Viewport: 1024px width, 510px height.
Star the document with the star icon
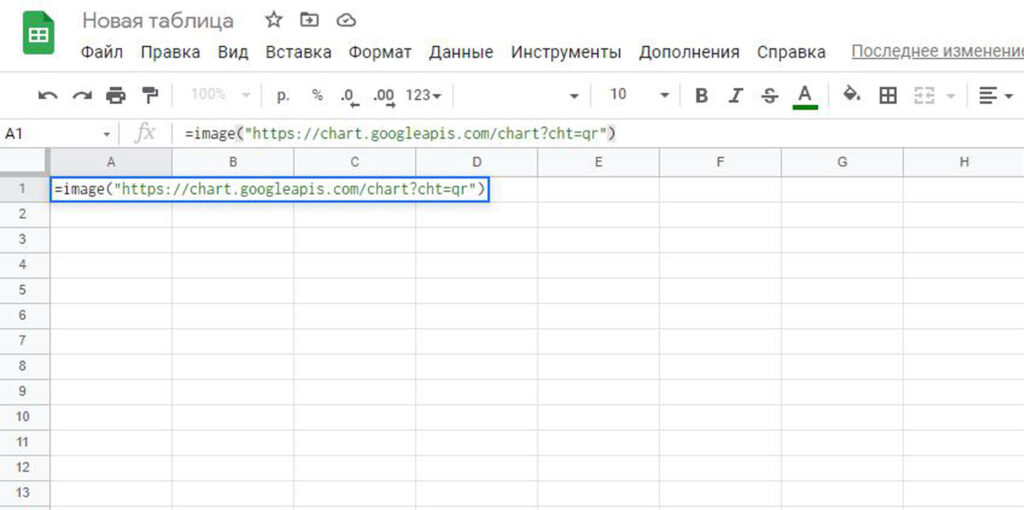point(273,20)
